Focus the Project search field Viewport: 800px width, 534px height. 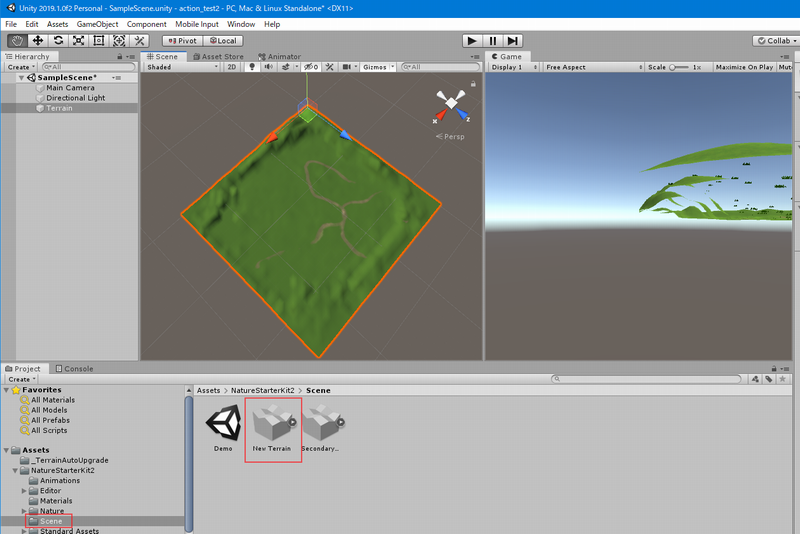646,379
